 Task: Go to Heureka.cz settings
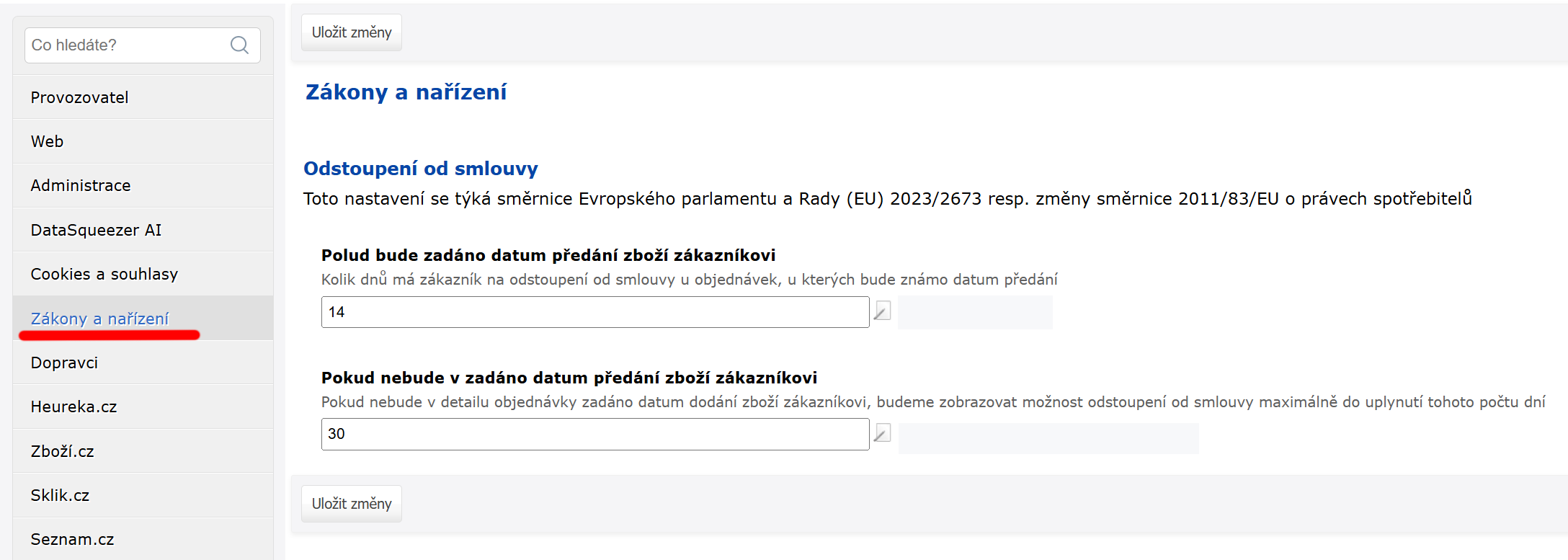[x=143, y=406]
